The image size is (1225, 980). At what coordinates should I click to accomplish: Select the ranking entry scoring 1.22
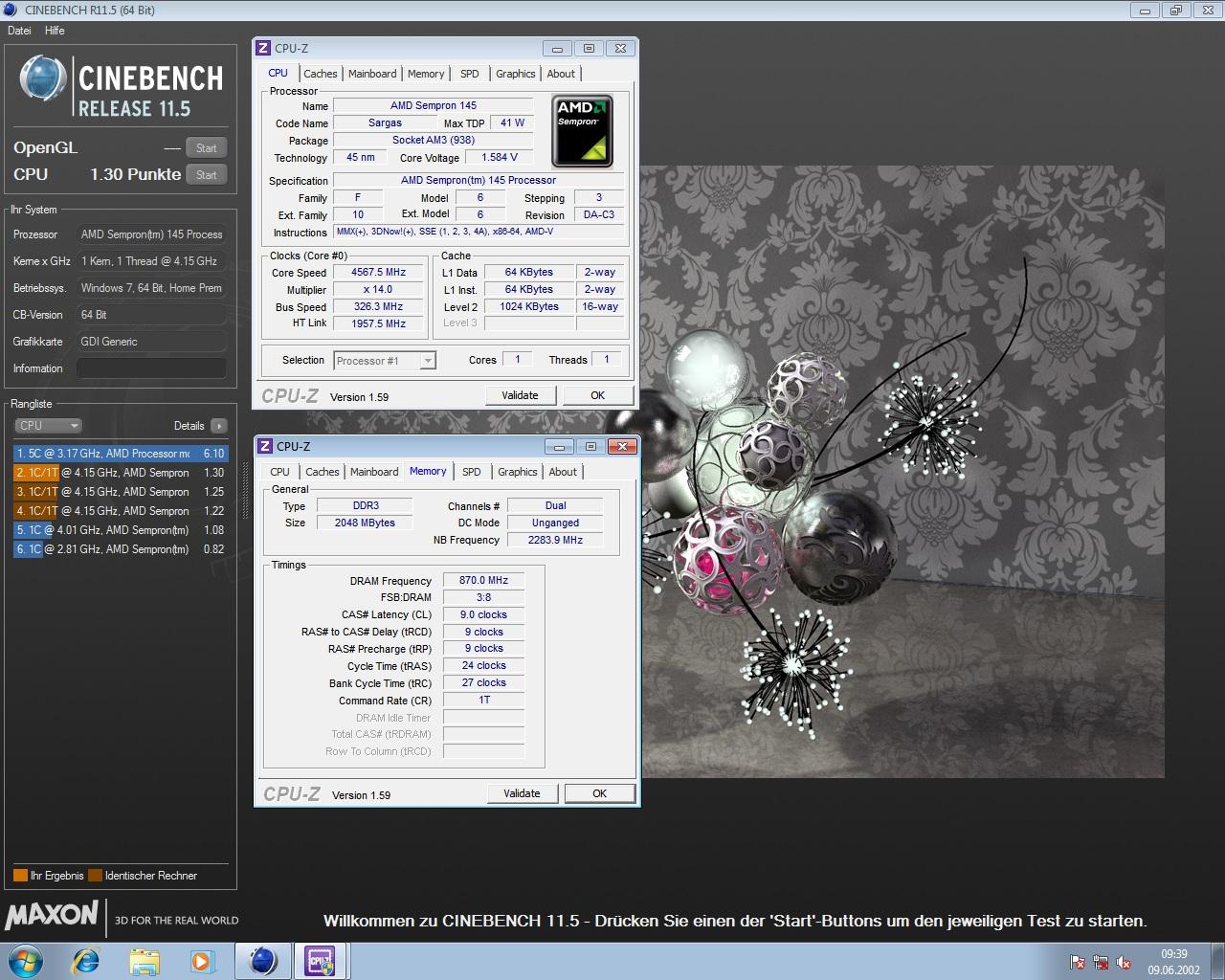pos(121,511)
